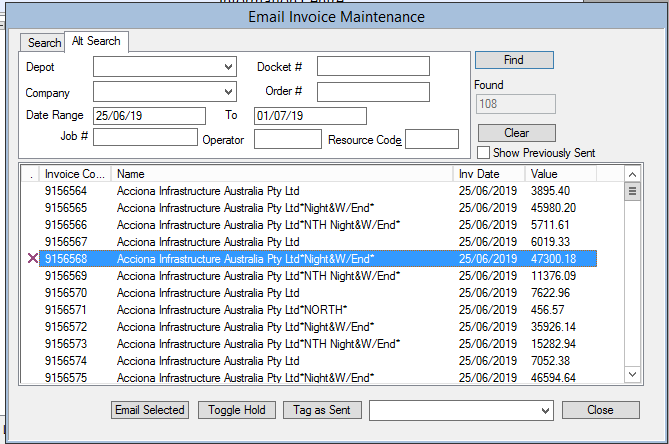Viewport: 669px width, 444px height.
Task: Click value 5711.61
Action: (x=550, y=225)
